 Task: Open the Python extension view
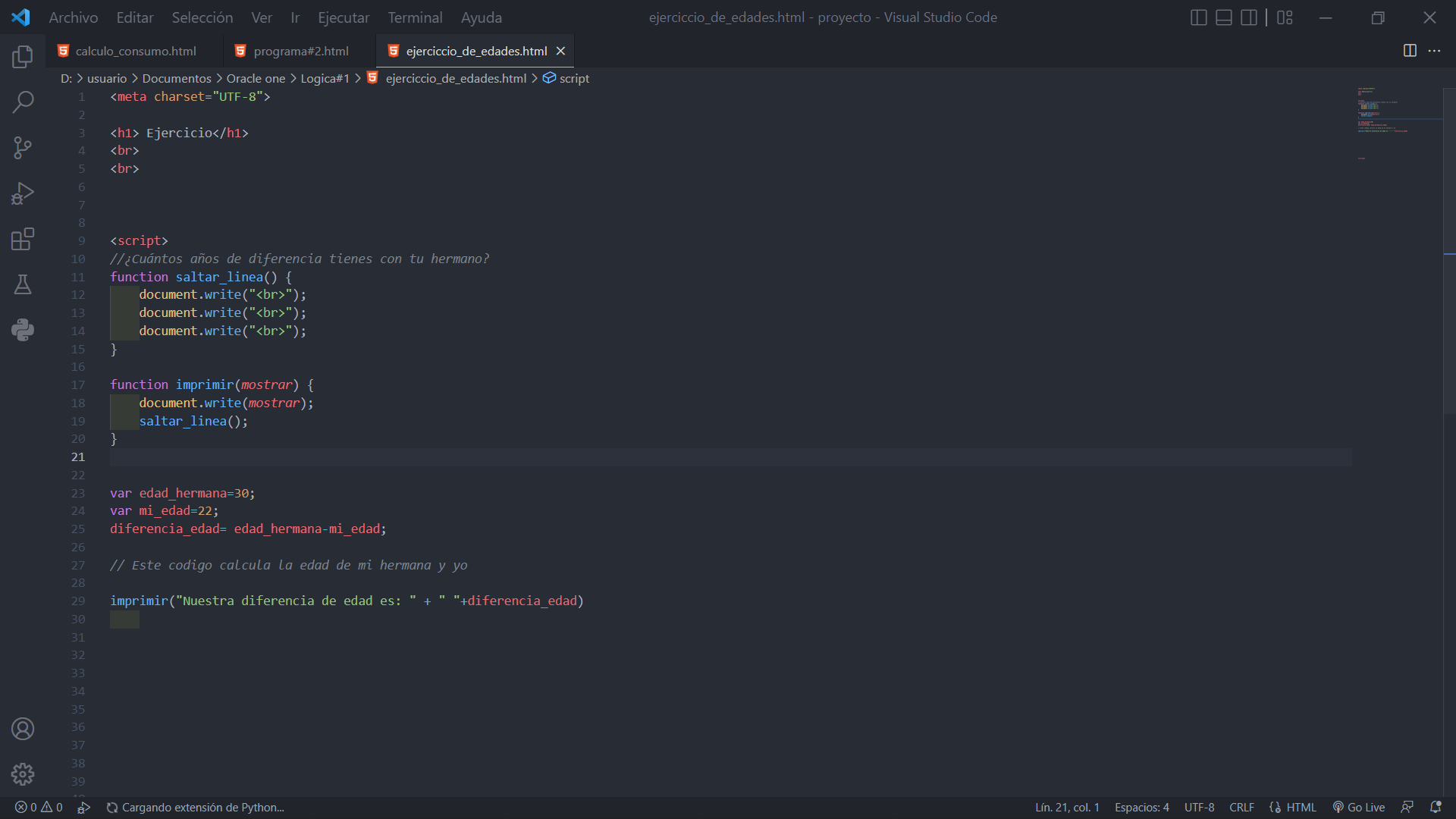click(23, 330)
